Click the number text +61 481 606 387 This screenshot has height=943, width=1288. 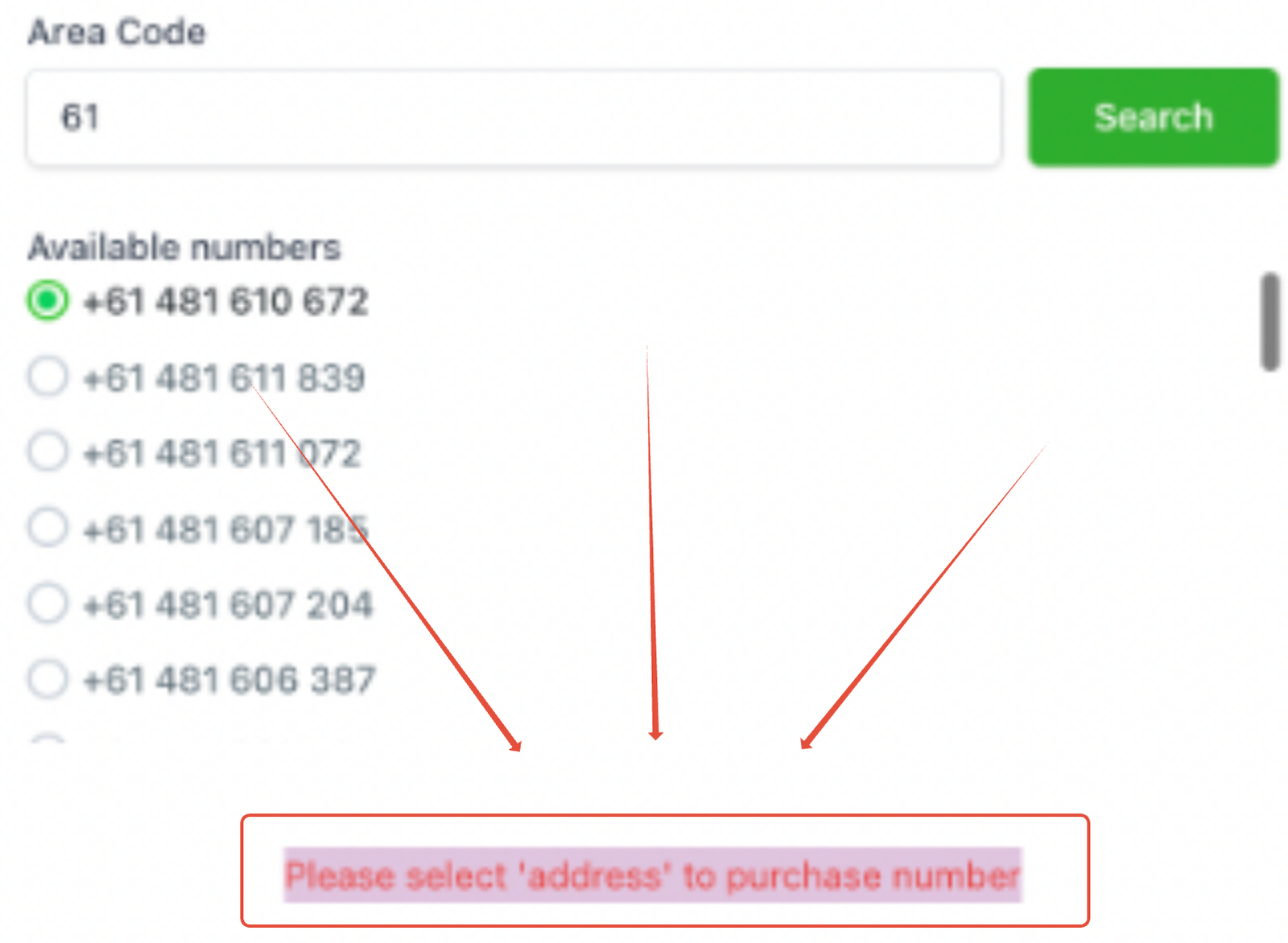(229, 680)
